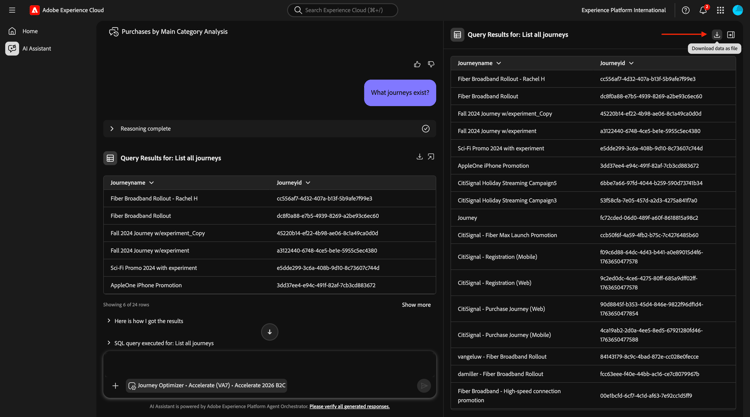Click Please verify all generated responses link

[x=350, y=406]
